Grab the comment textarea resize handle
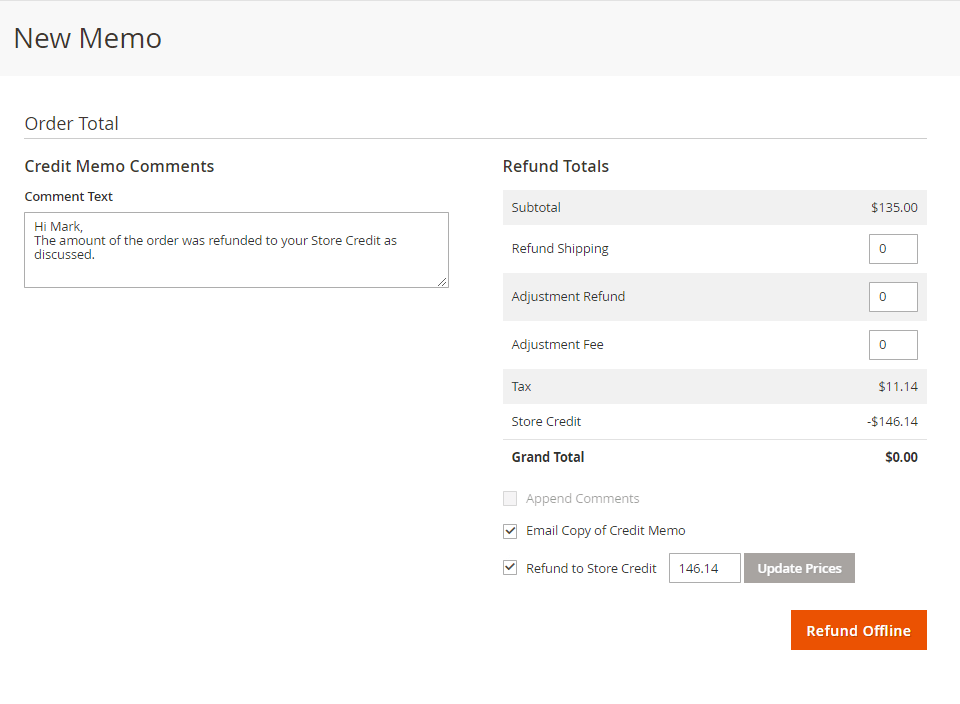Screen dimensions: 960x704 (442, 282)
